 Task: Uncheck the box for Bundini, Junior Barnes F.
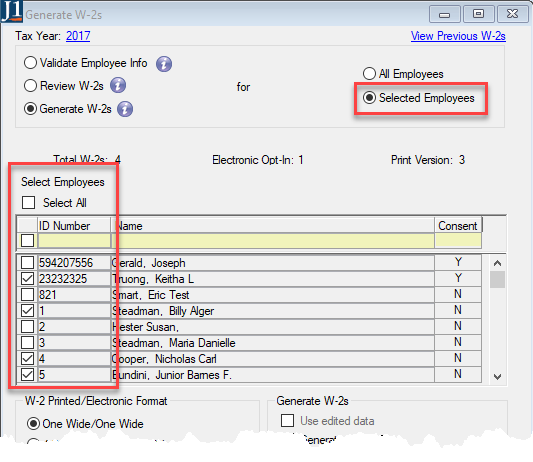(x=28, y=375)
